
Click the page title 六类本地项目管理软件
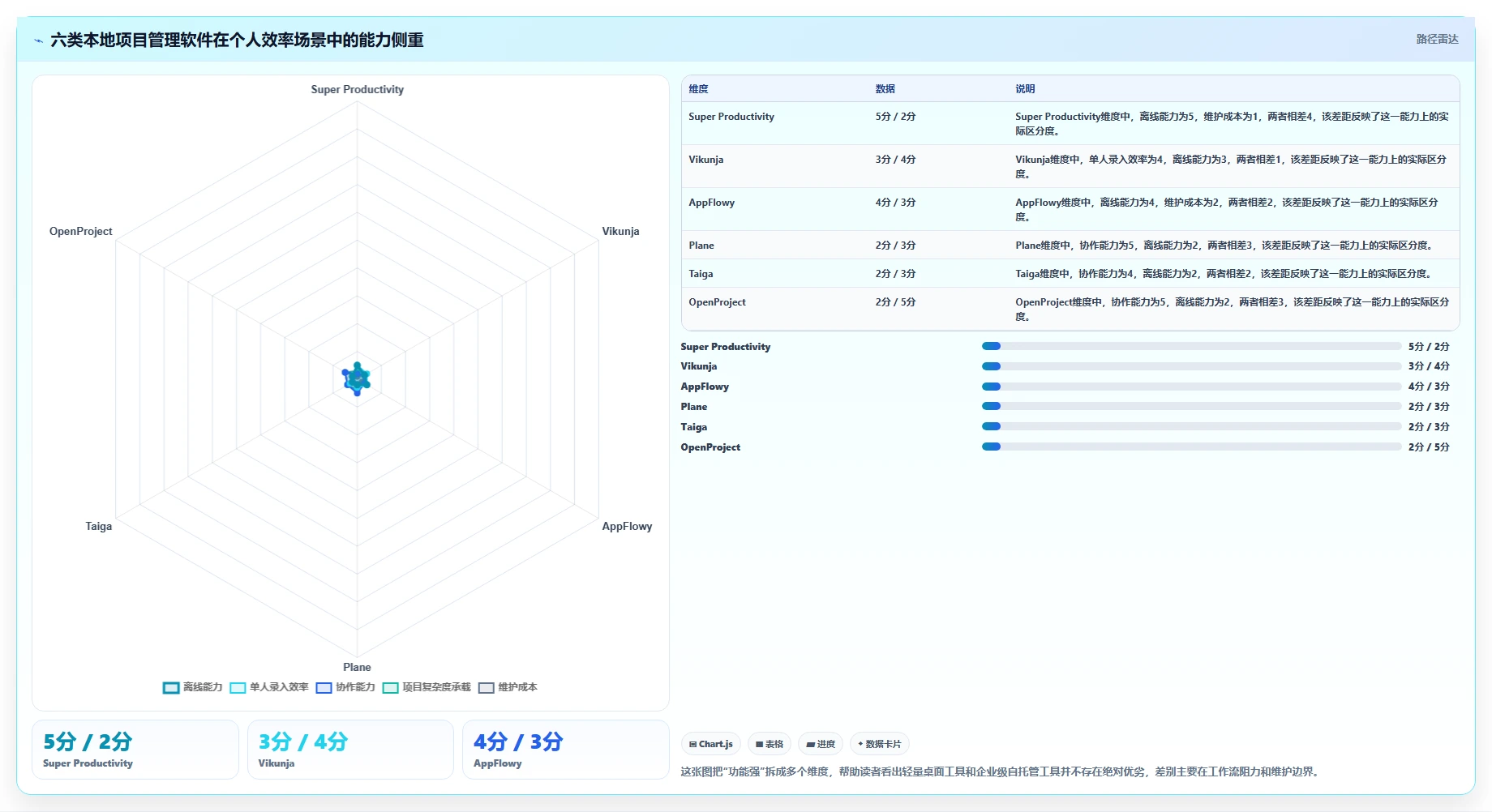coord(237,40)
